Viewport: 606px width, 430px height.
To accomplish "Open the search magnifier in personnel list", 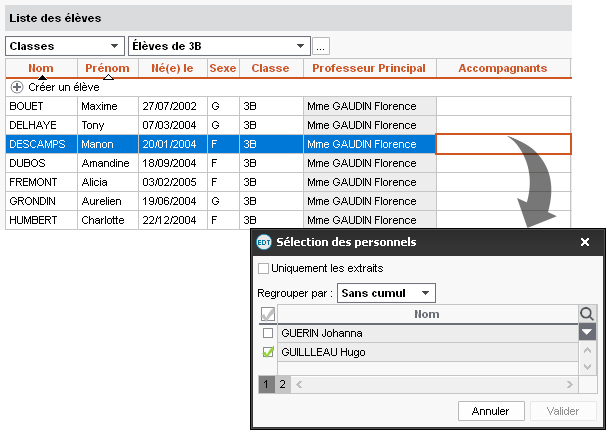I will (587, 314).
